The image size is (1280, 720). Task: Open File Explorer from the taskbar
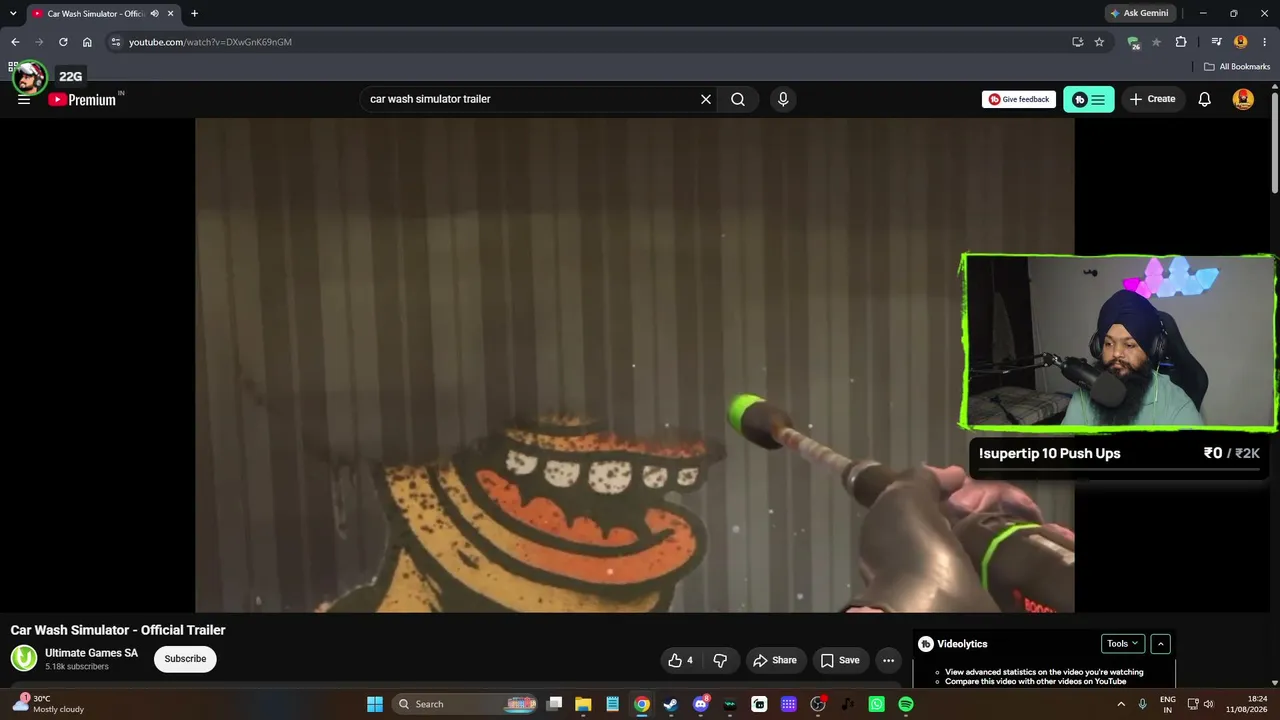[583, 704]
